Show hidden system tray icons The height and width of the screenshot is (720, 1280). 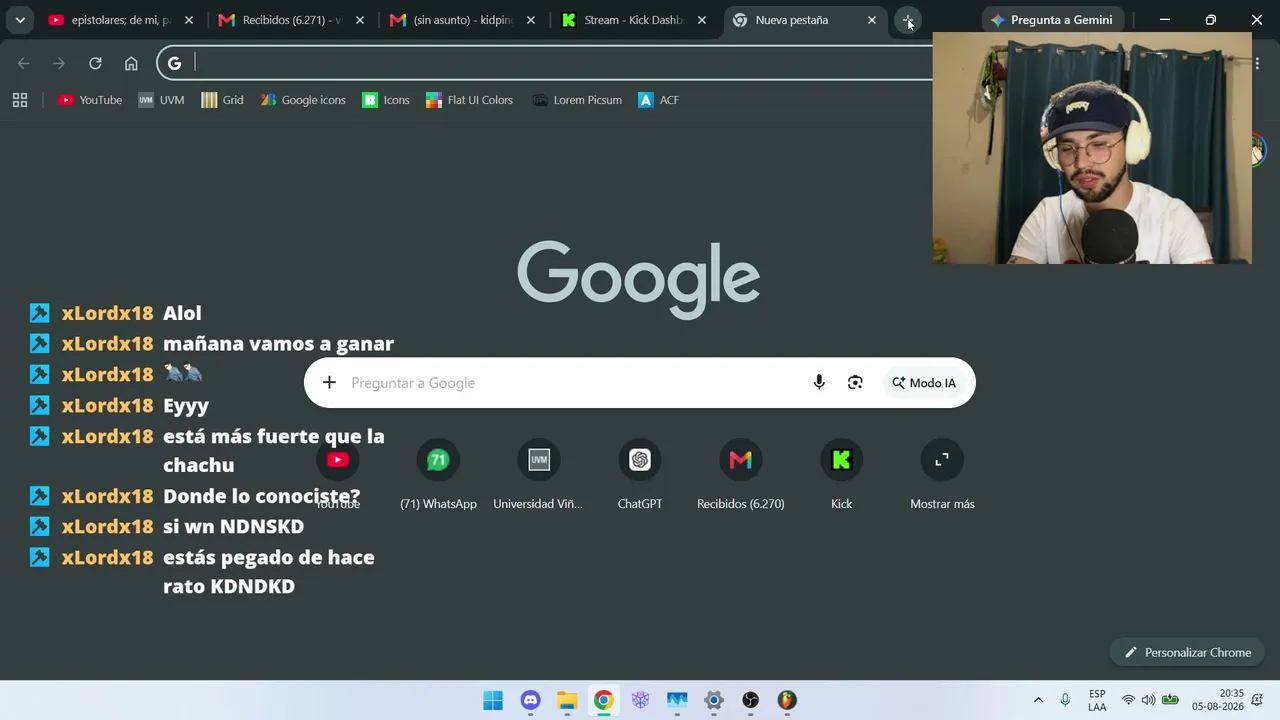point(1038,700)
